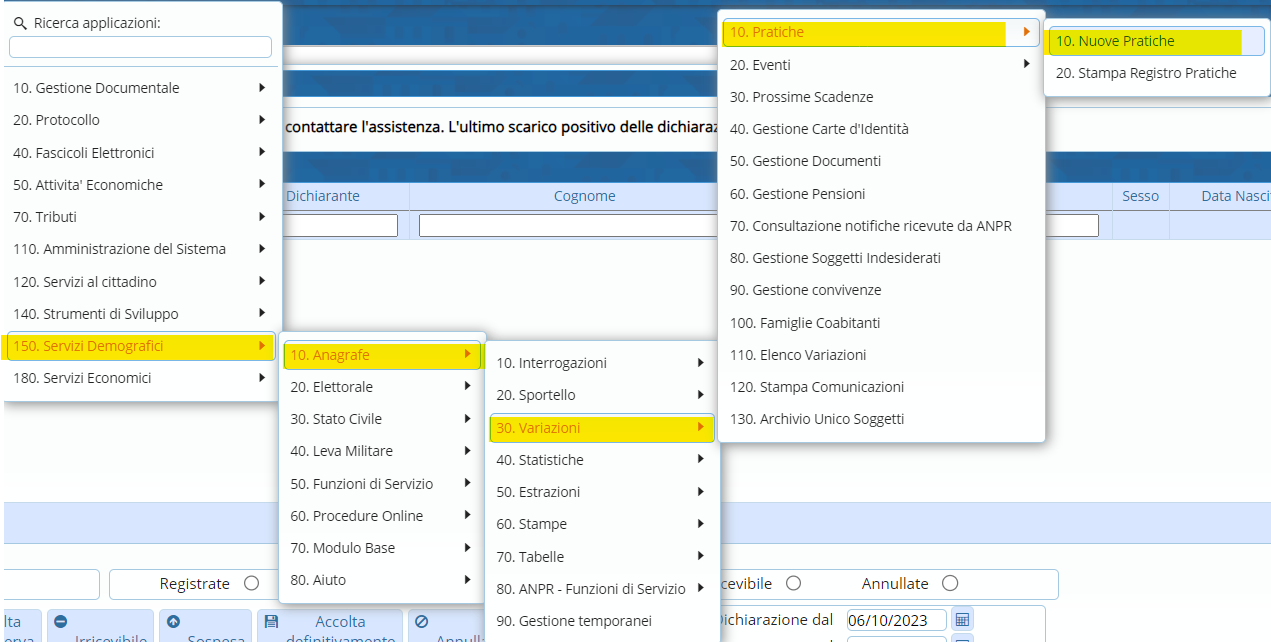
Task: Click the Cognome filter text field
Action: point(566,226)
